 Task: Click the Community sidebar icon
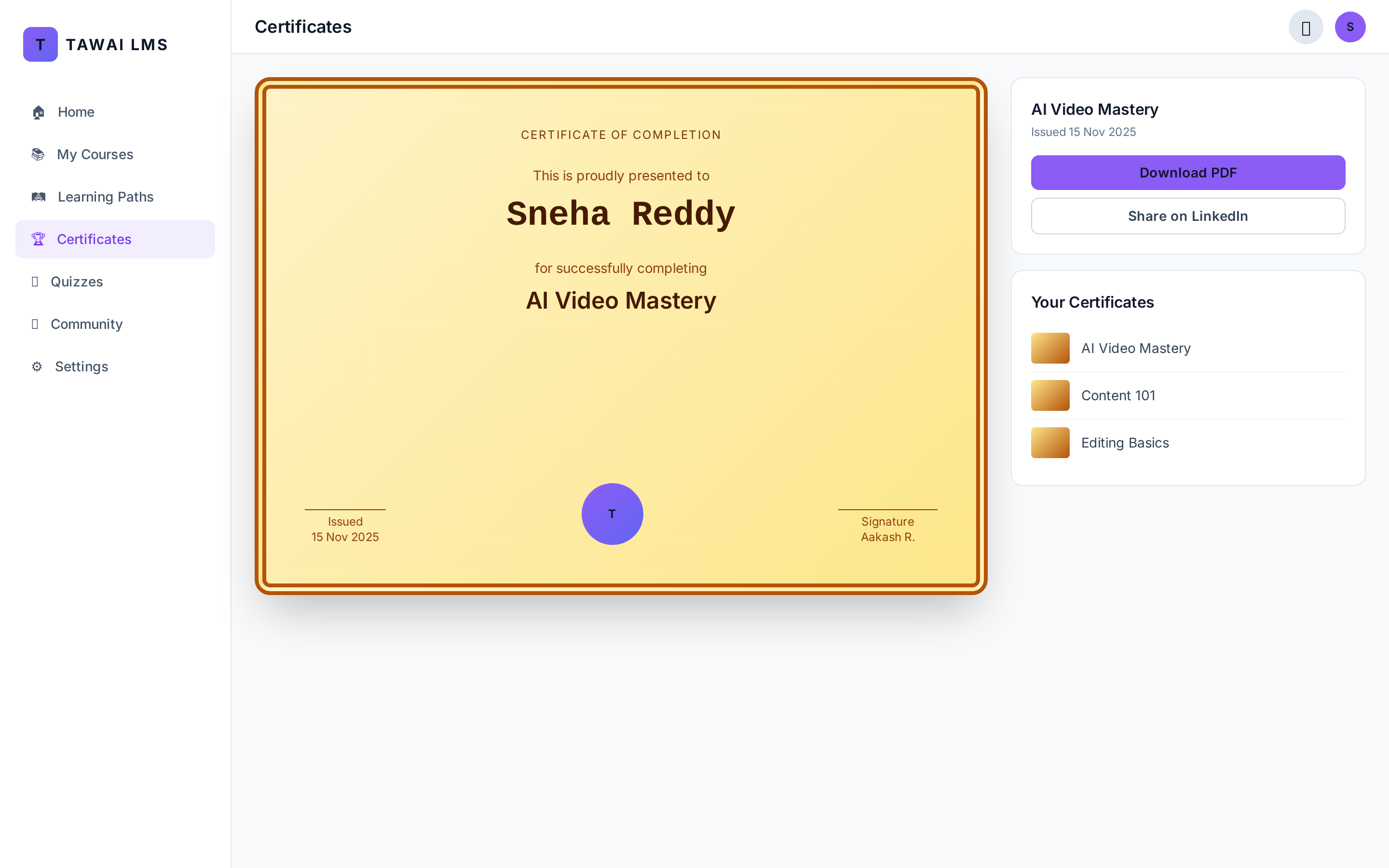35,324
